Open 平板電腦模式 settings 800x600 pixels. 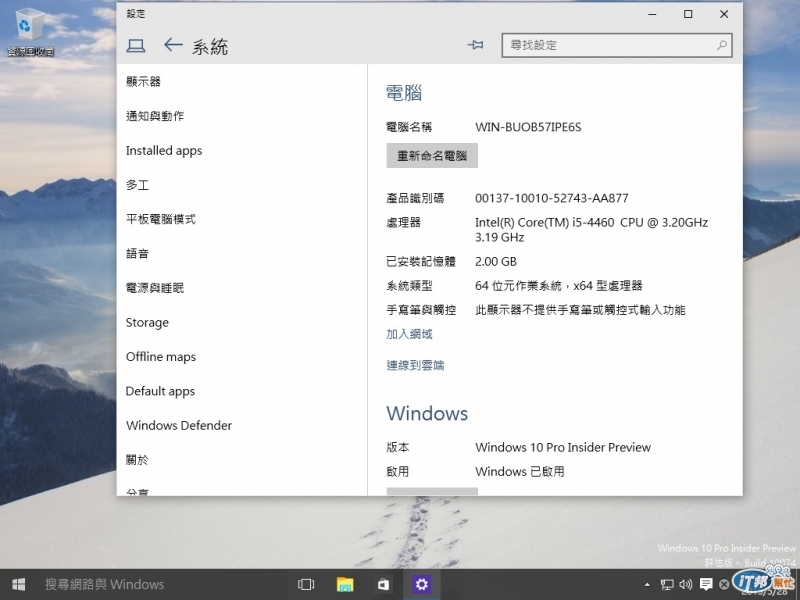tap(161, 219)
